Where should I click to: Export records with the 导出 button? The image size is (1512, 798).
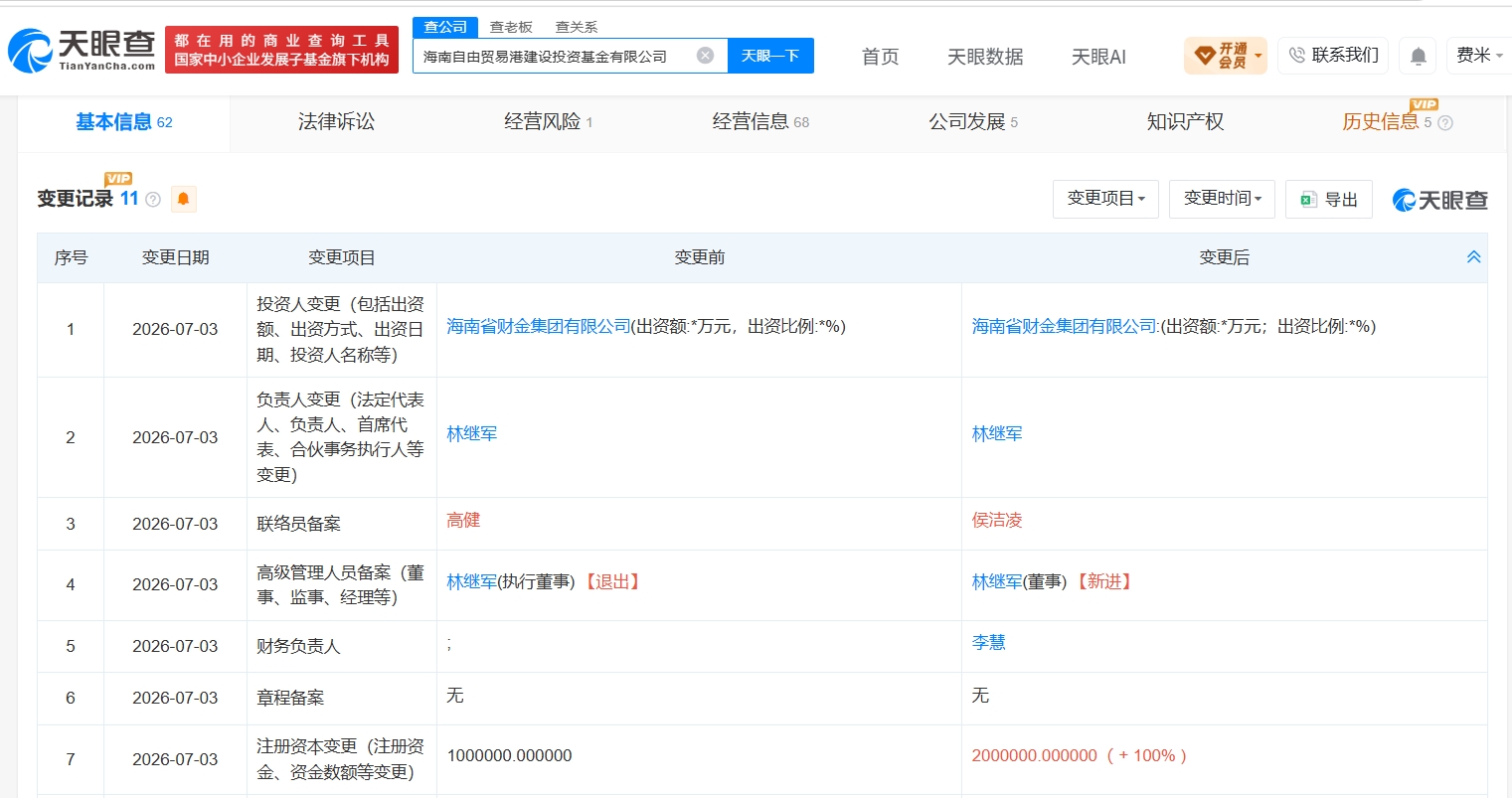coord(1329,200)
